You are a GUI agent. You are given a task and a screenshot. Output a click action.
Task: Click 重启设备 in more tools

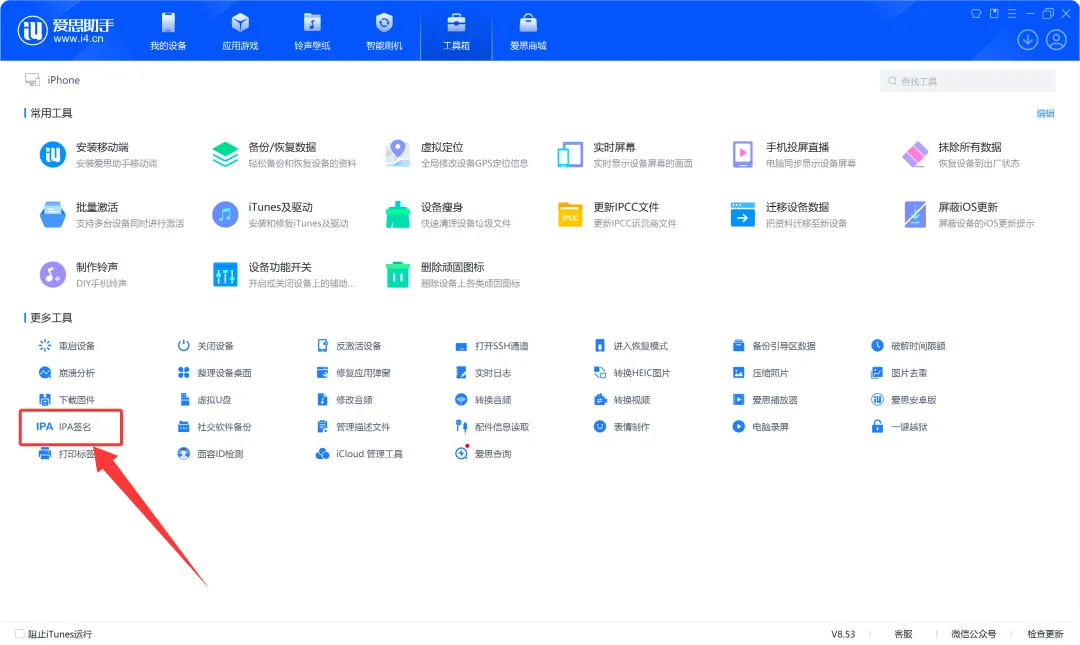67,346
